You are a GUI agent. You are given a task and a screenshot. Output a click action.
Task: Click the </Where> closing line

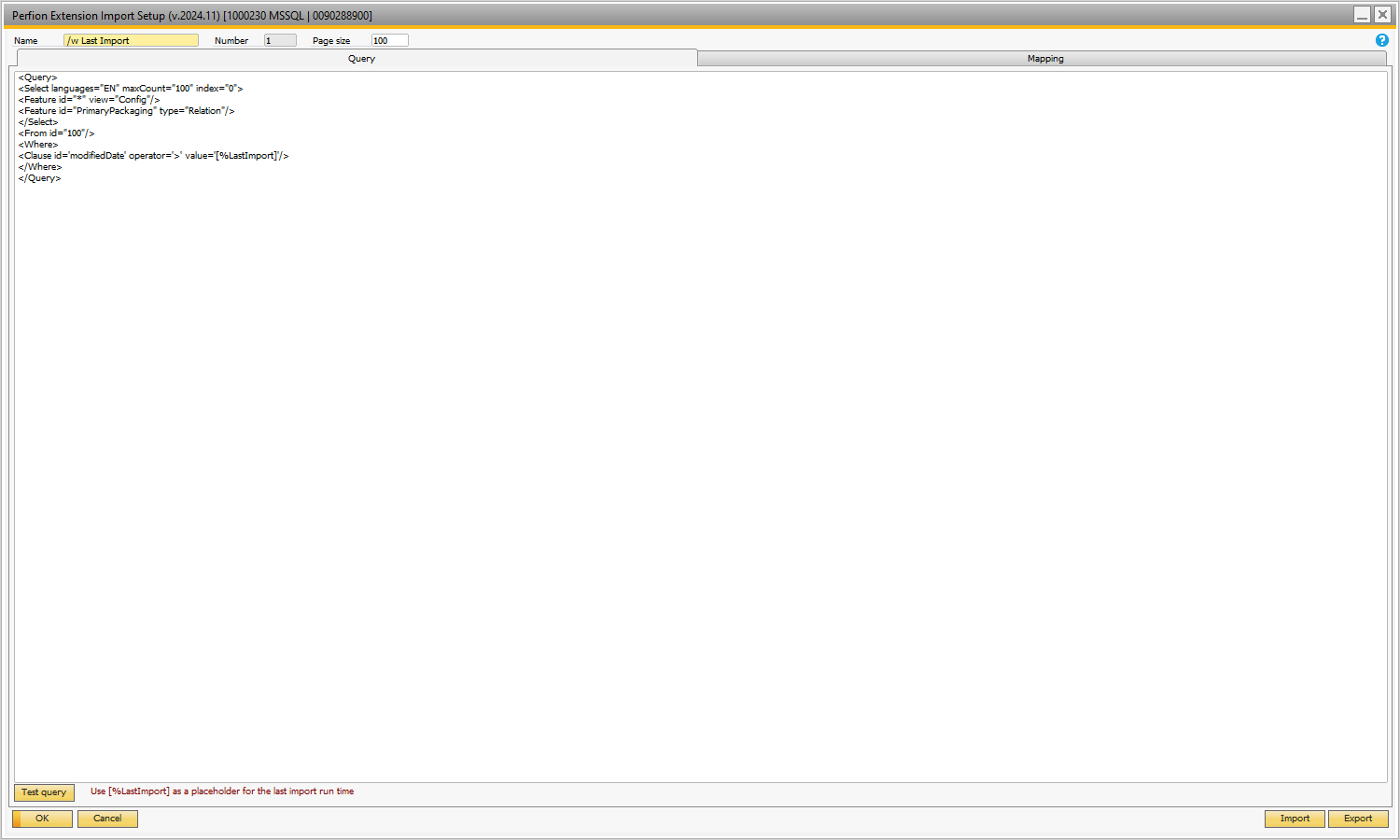40,167
